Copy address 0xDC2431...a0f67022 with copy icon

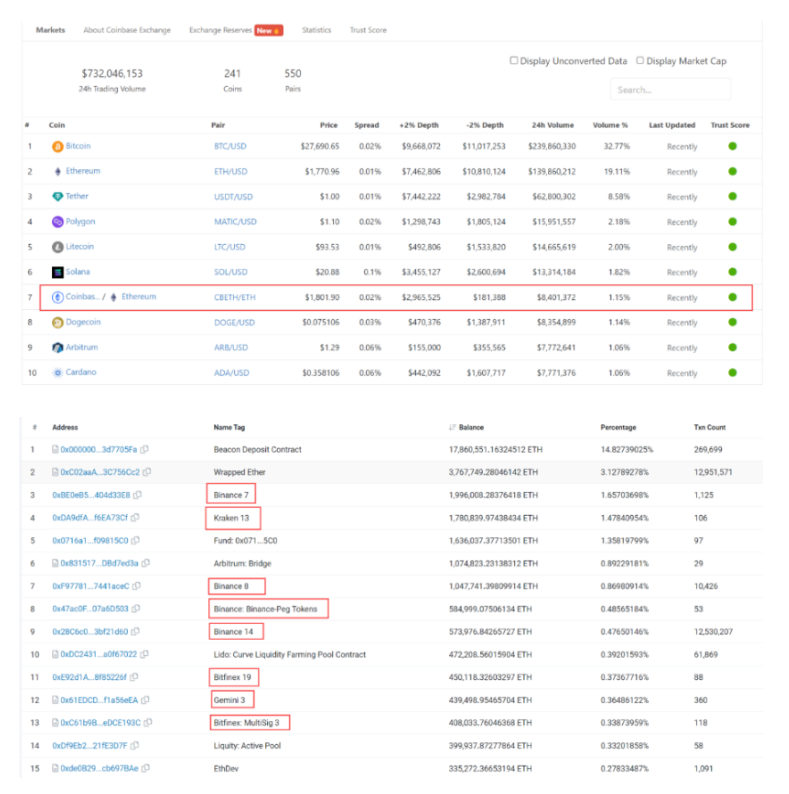[144, 654]
